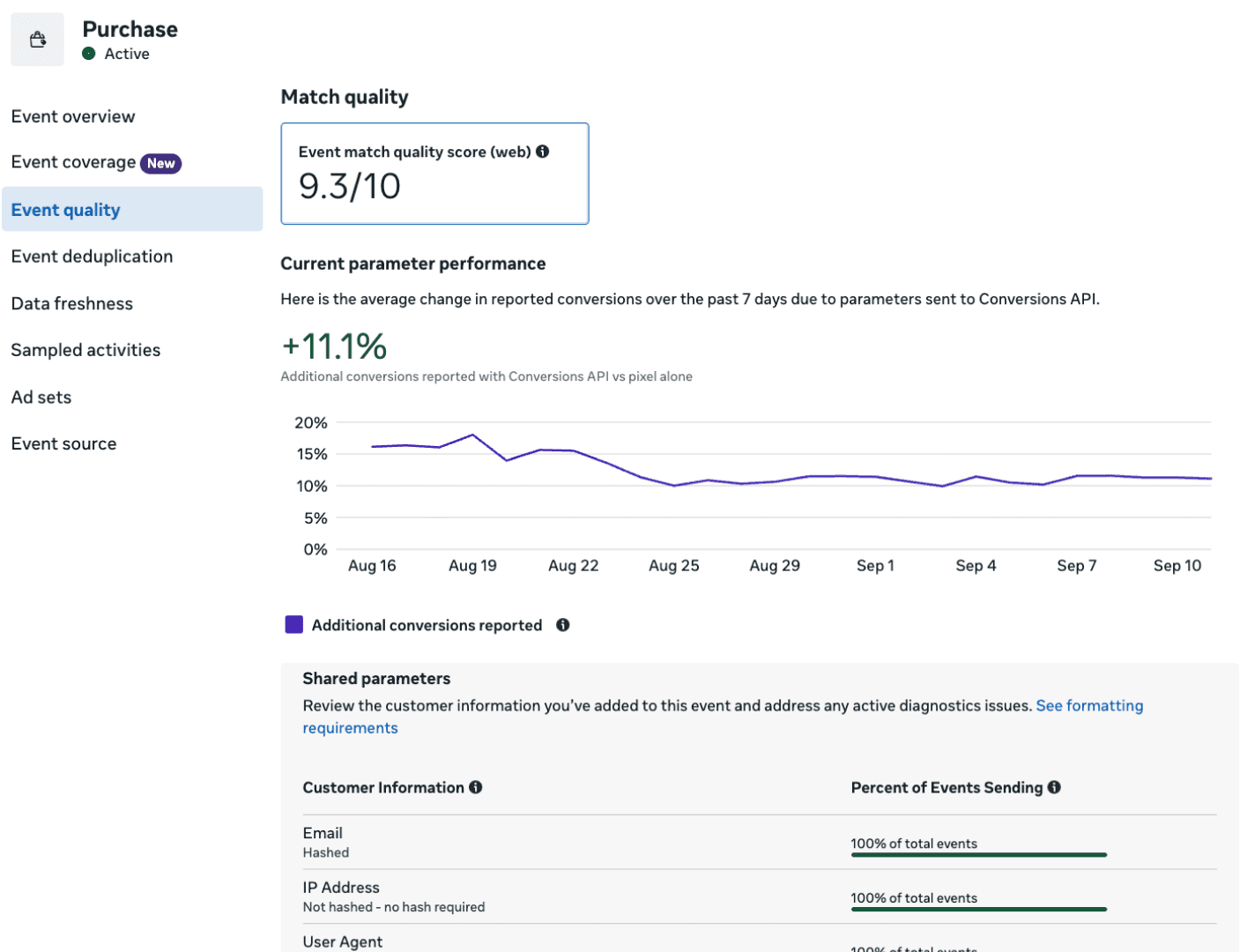View Sampled activities section
Viewport: 1247px width, 952px height.
tap(85, 350)
